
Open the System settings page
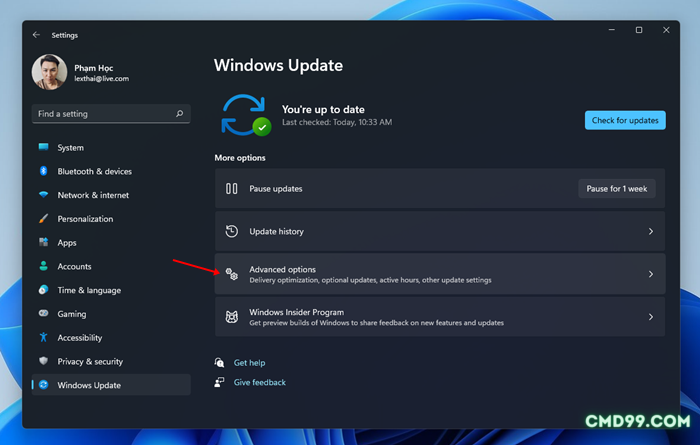tap(111, 148)
